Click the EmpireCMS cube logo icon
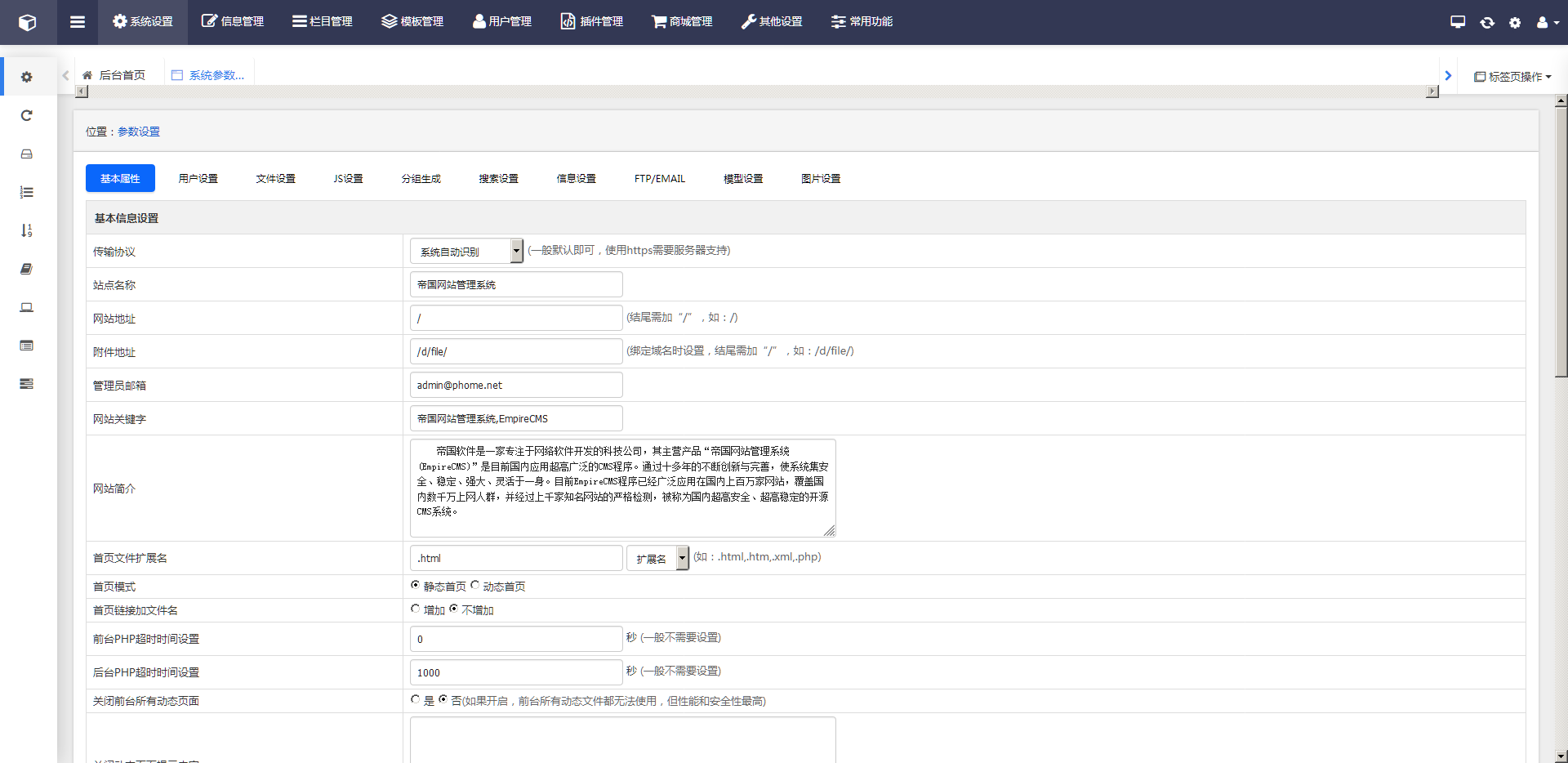 (28, 22)
